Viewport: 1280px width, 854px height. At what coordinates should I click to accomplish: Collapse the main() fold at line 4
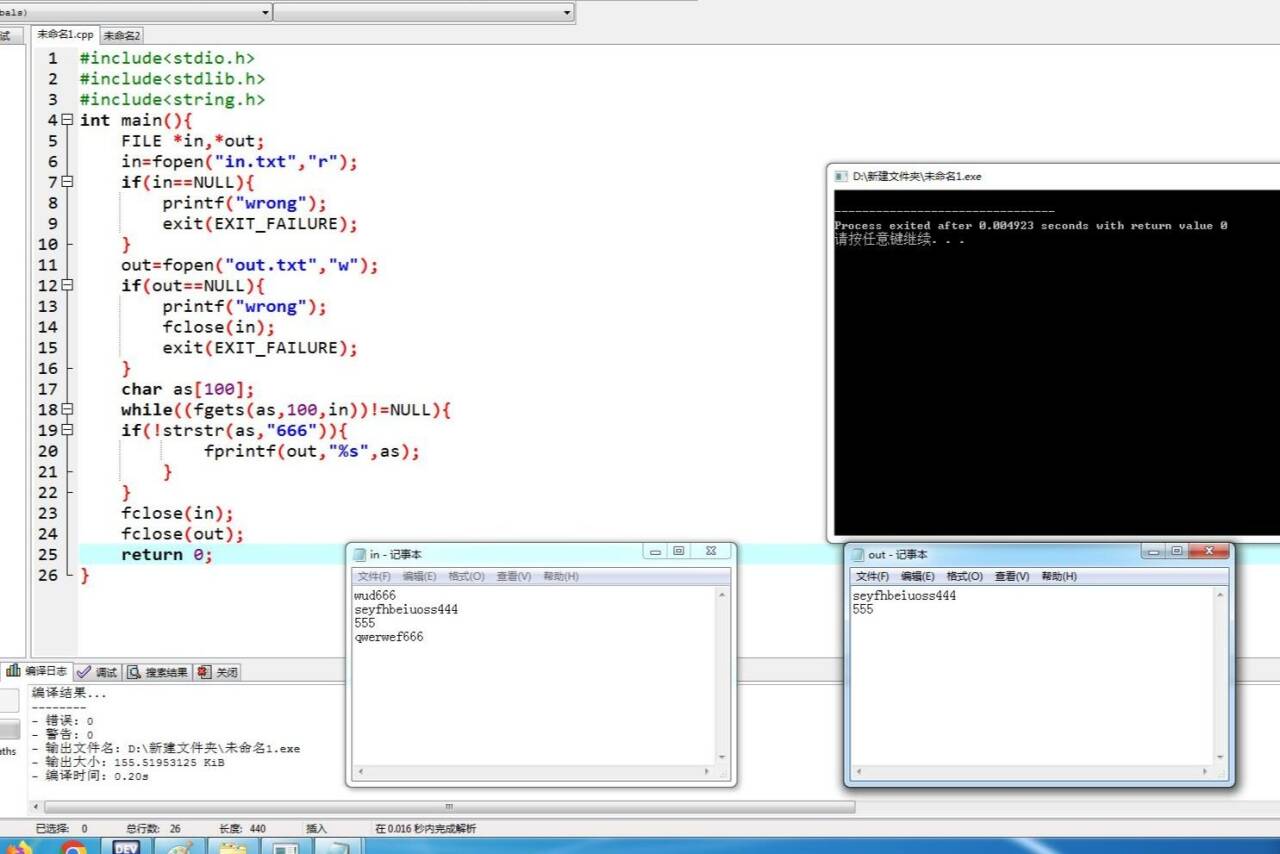[67, 120]
